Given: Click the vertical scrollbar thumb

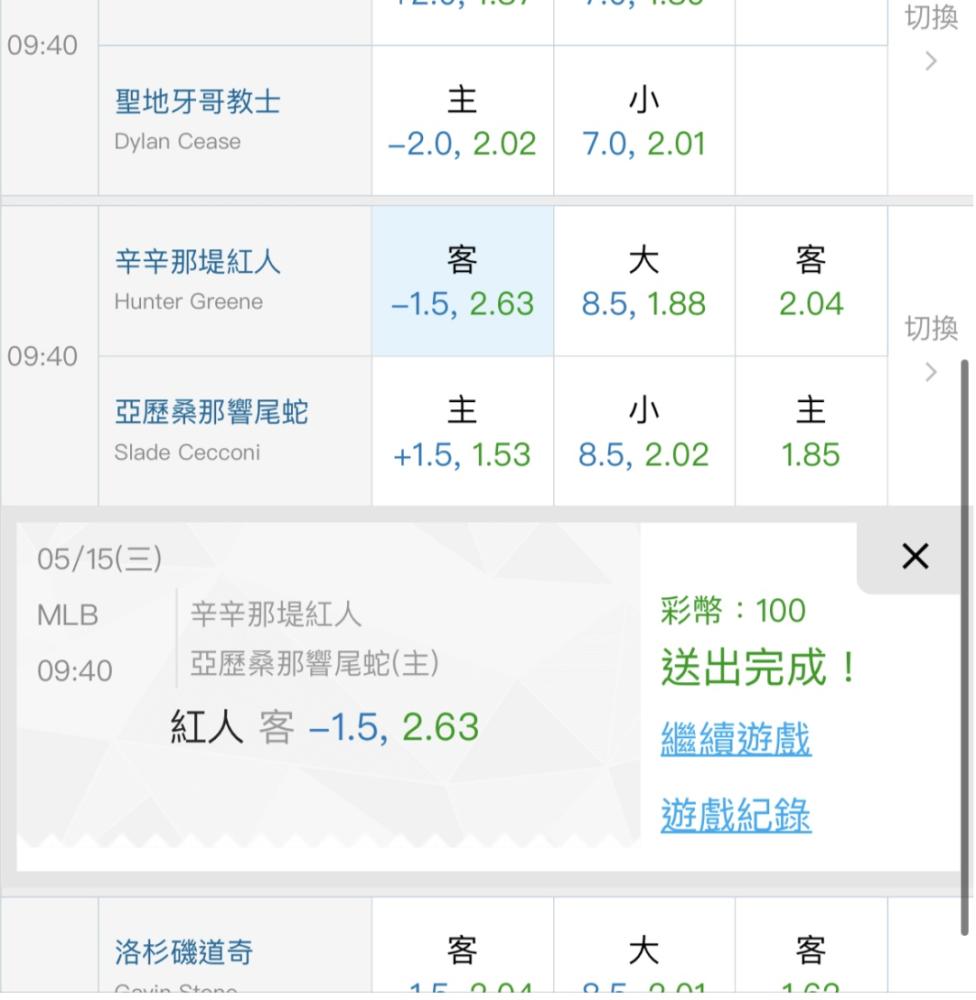Looking at the screenshot, I should point(965,647).
